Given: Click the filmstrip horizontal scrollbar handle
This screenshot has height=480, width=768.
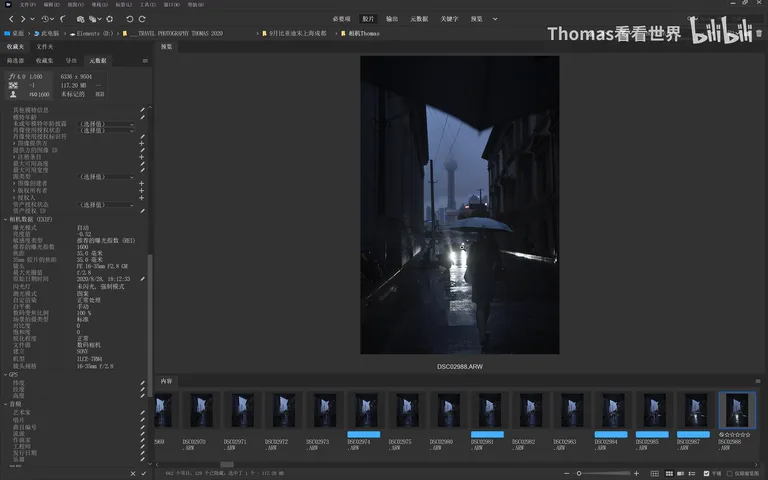Looking at the screenshot, I should 227,464.
